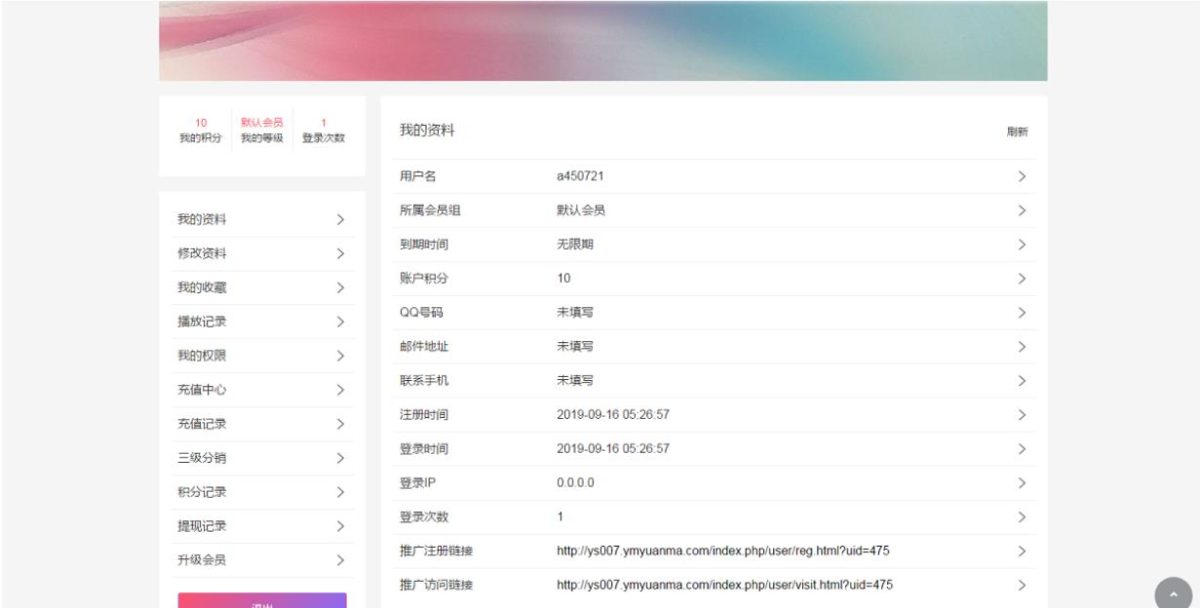Click the chevron beside 提现记录

pyautogui.click(x=340, y=525)
